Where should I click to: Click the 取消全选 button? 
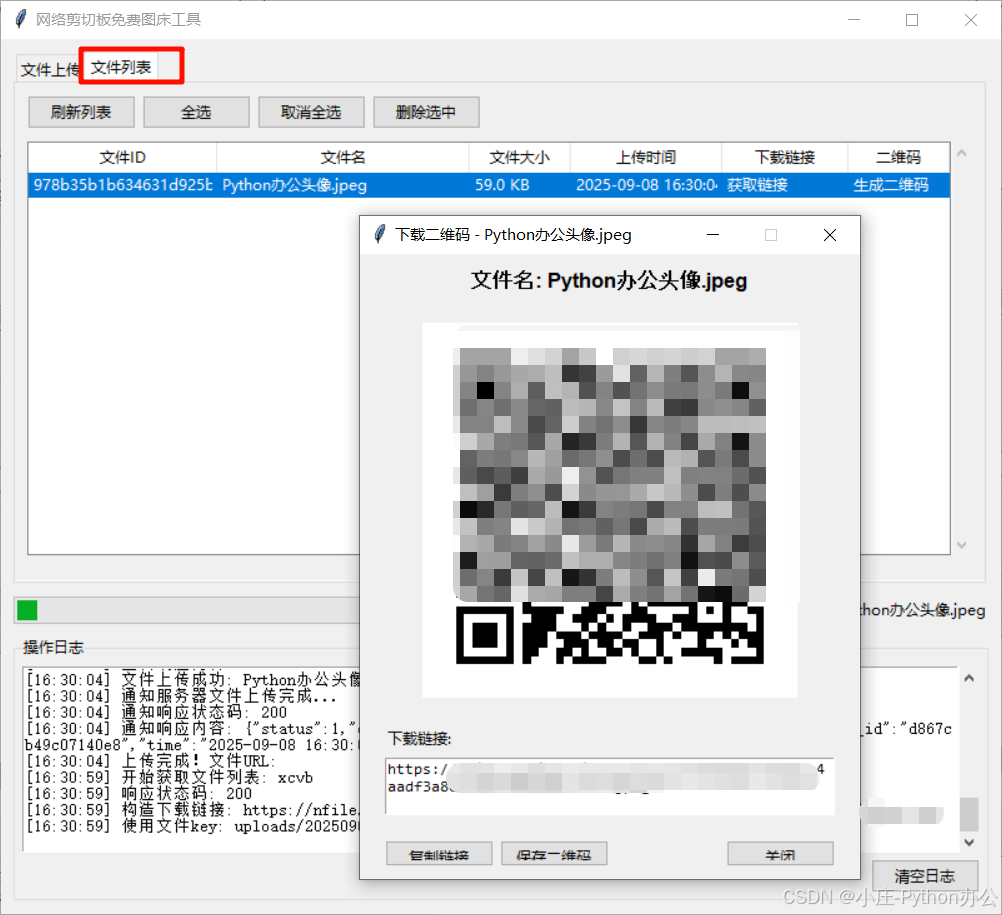pyautogui.click(x=311, y=112)
